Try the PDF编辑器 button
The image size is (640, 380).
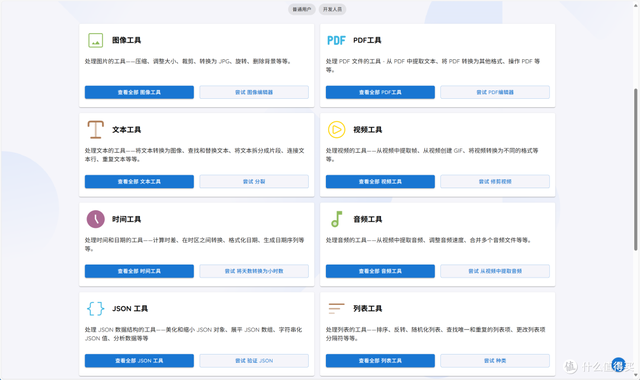pos(495,92)
